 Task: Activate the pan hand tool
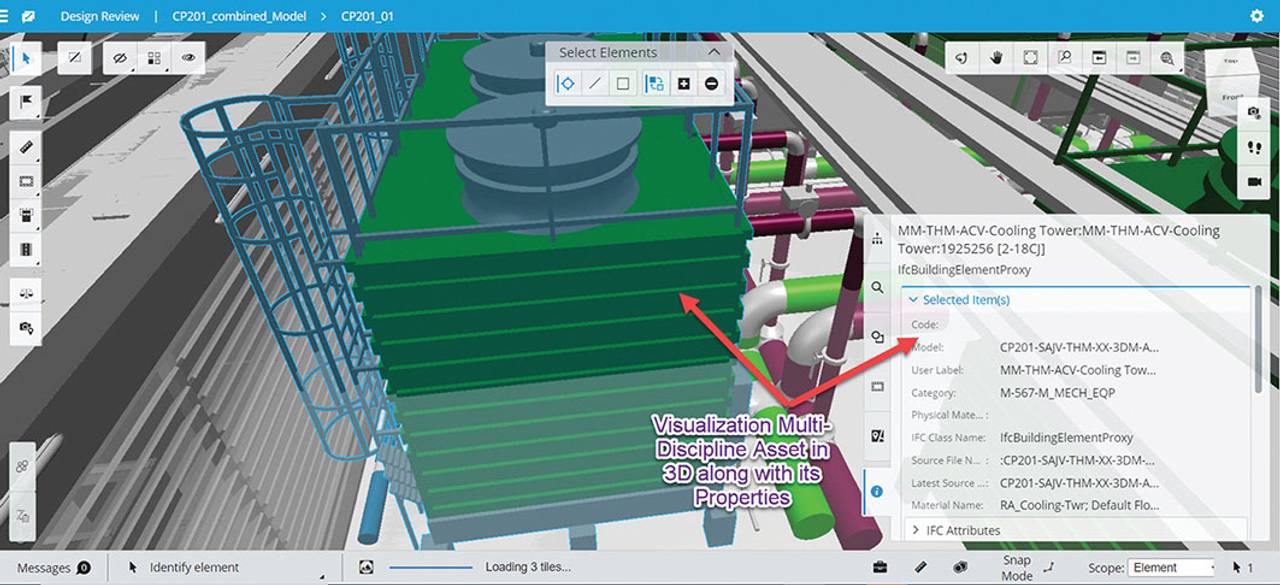(996, 58)
